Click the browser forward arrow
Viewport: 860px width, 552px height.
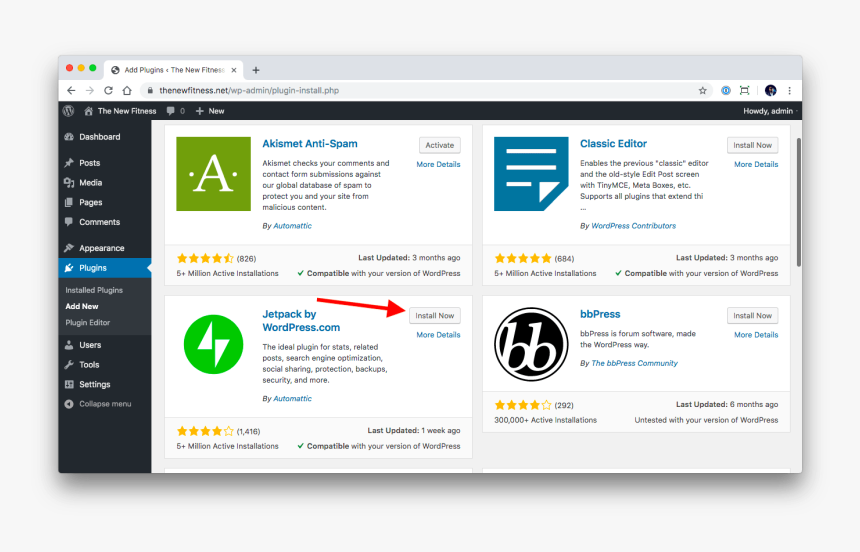90,91
